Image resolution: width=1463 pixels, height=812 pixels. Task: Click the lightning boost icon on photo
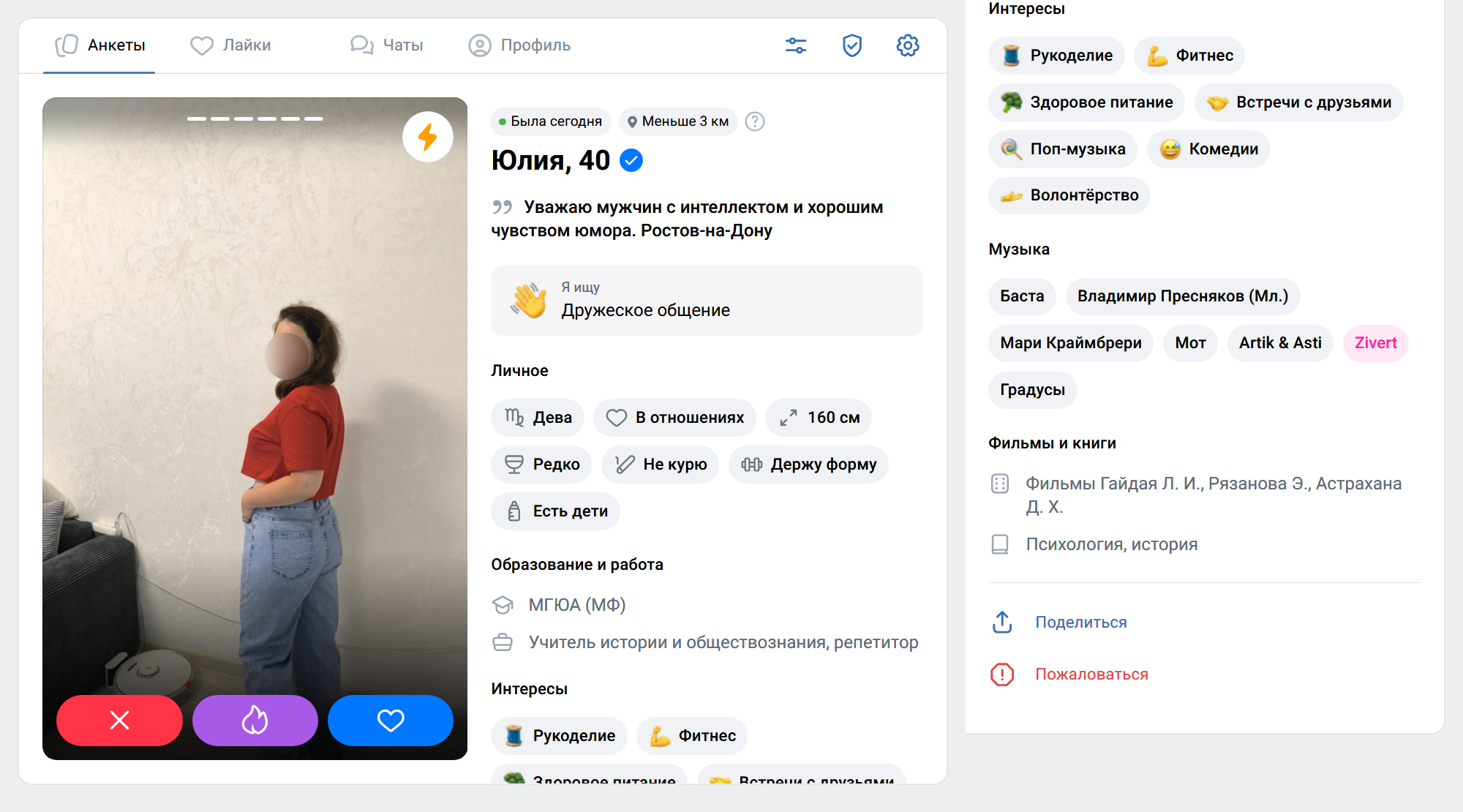pyautogui.click(x=428, y=137)
